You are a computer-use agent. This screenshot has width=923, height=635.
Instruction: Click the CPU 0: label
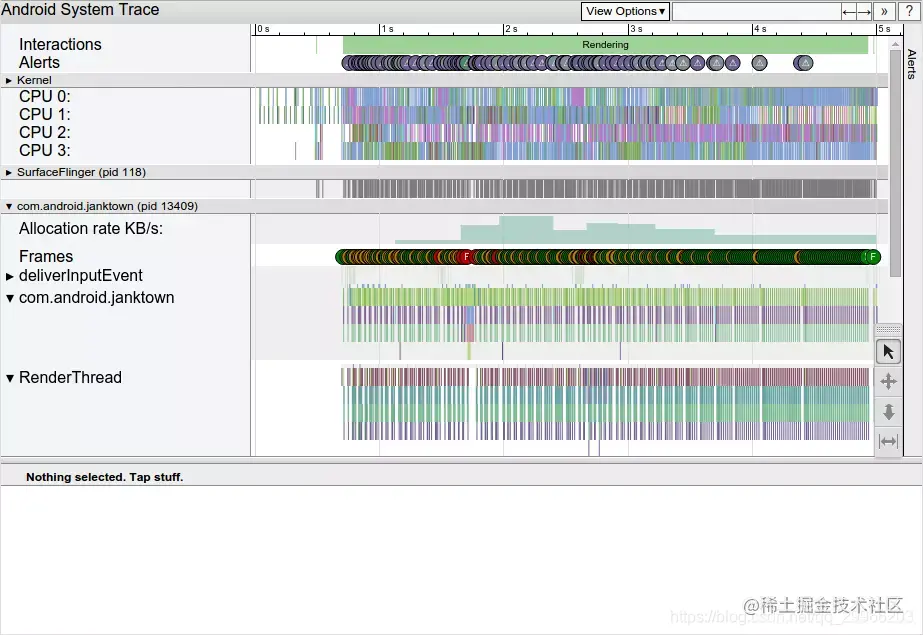(x=45, y=97)
